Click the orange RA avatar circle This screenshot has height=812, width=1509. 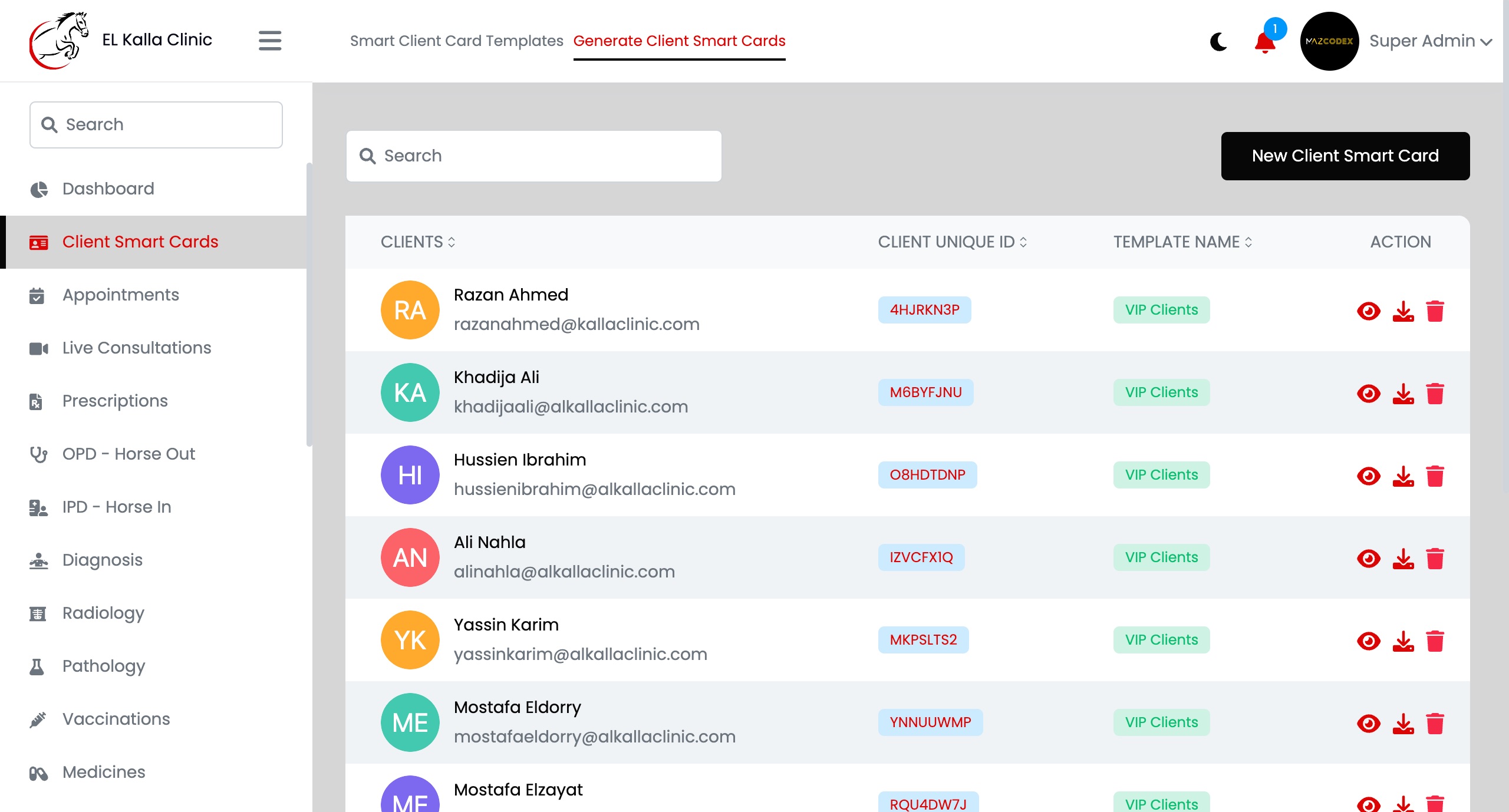tap(410, 310)
